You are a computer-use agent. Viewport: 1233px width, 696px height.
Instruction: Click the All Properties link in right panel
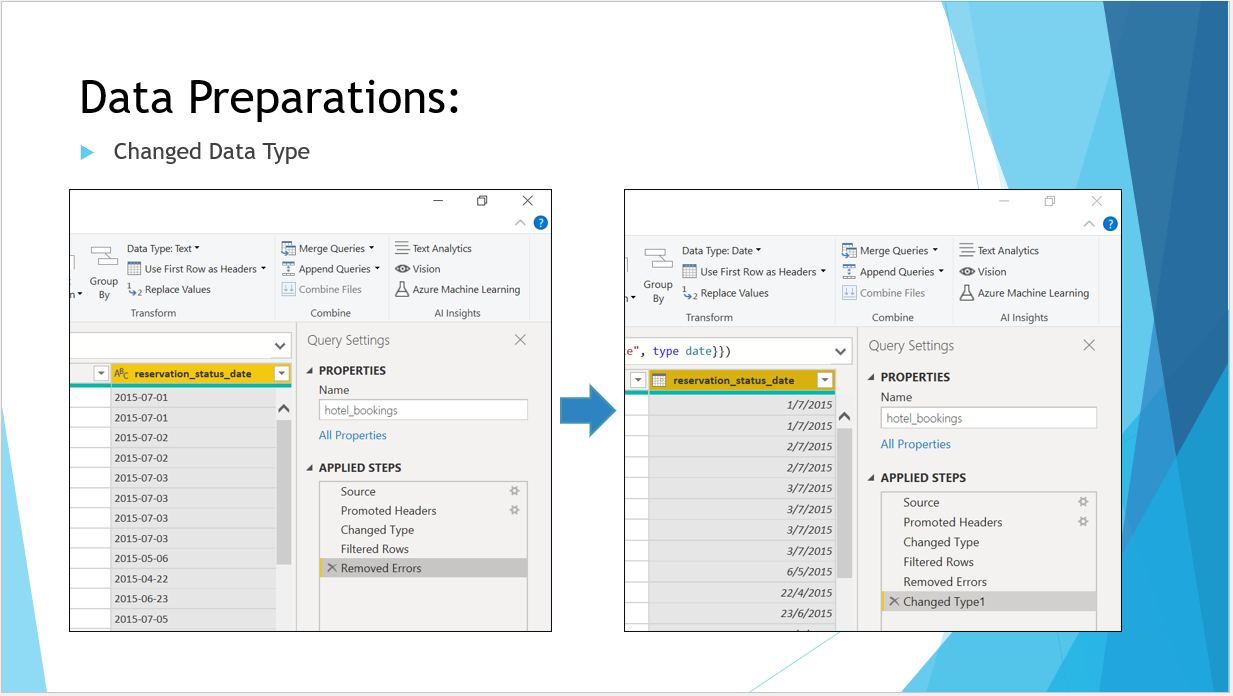915,444
